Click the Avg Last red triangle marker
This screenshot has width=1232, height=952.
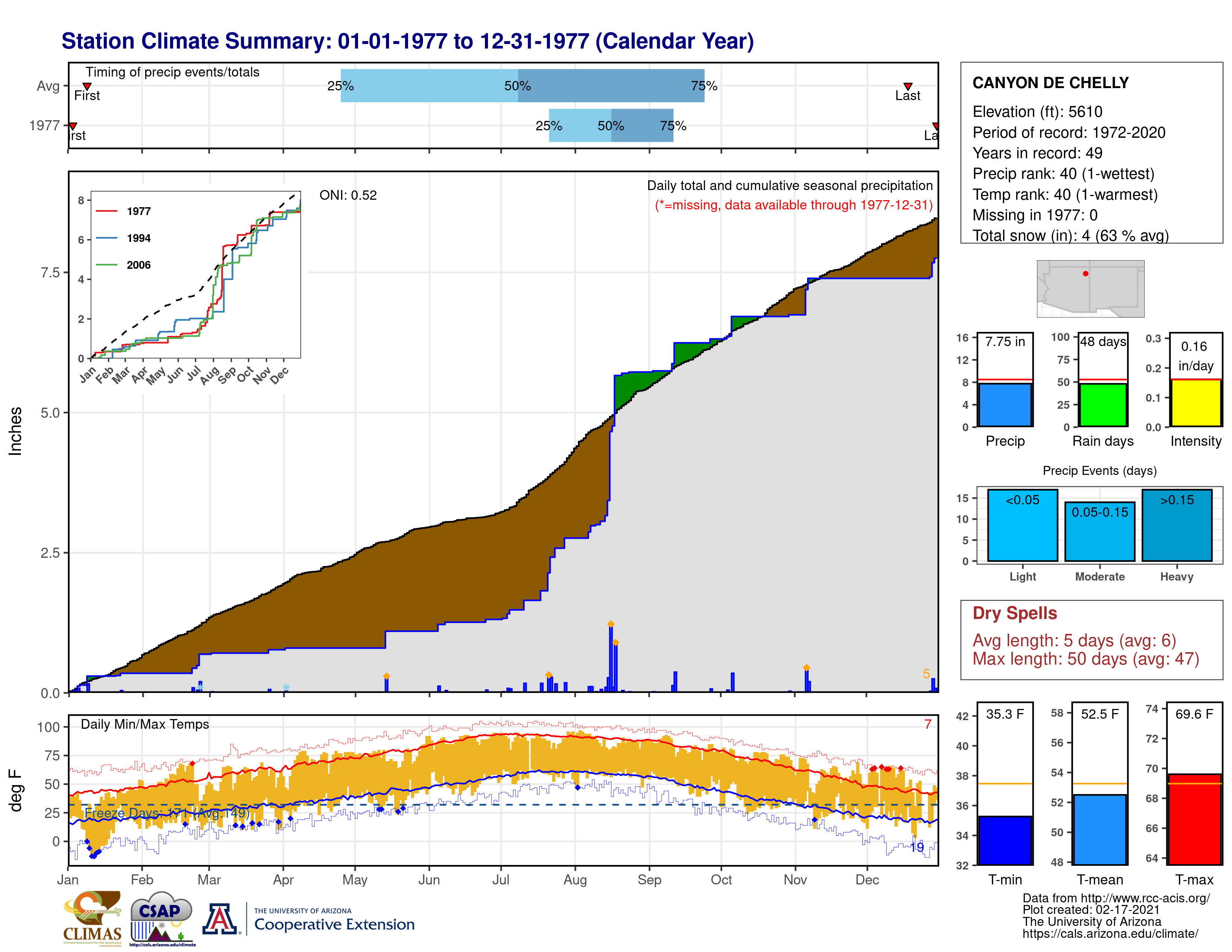point(908,86)
